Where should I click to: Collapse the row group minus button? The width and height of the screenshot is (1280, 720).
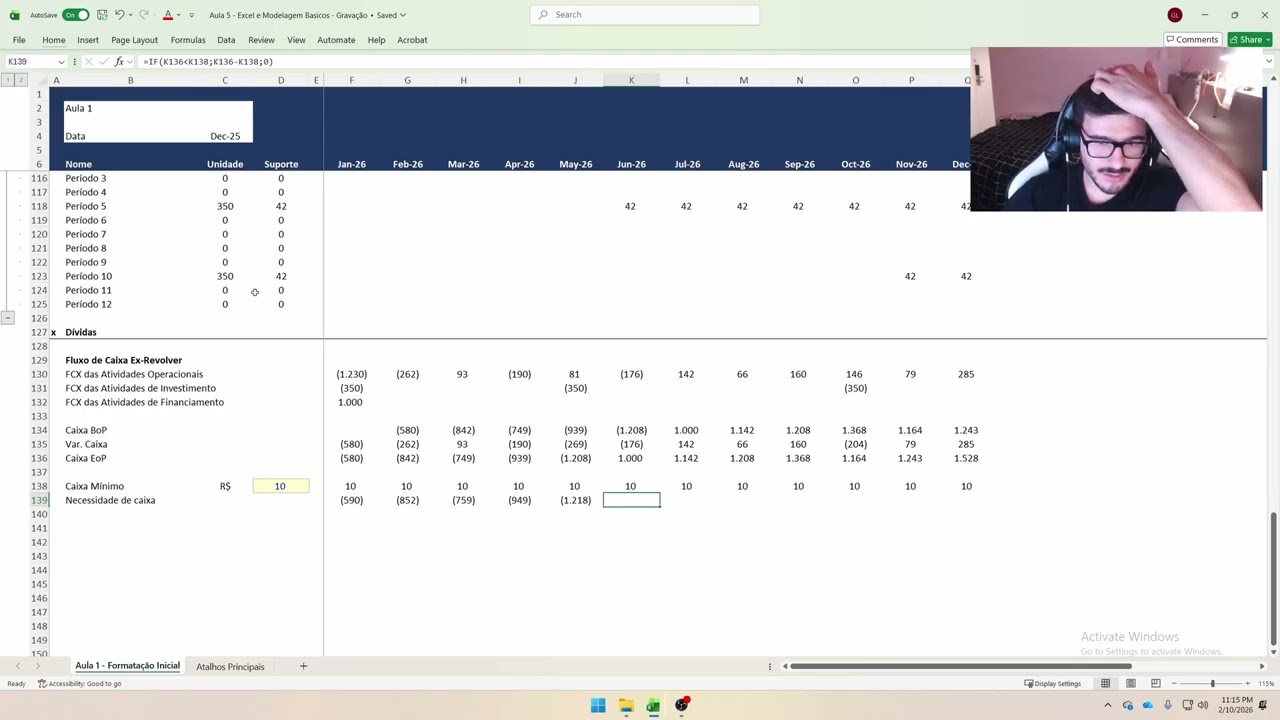pyautogui.click(x=8, y=318)
